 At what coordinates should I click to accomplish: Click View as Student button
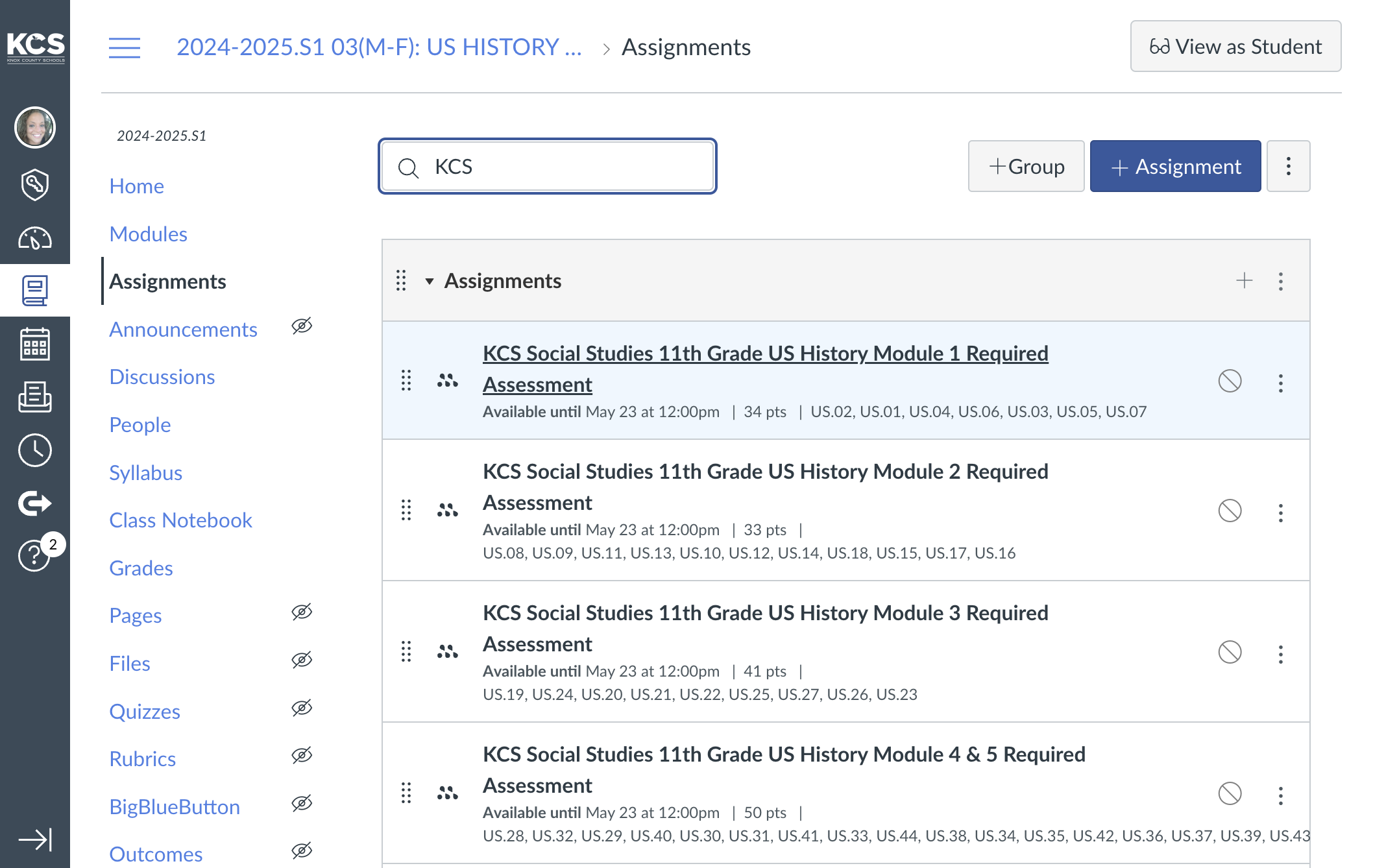1235,47
